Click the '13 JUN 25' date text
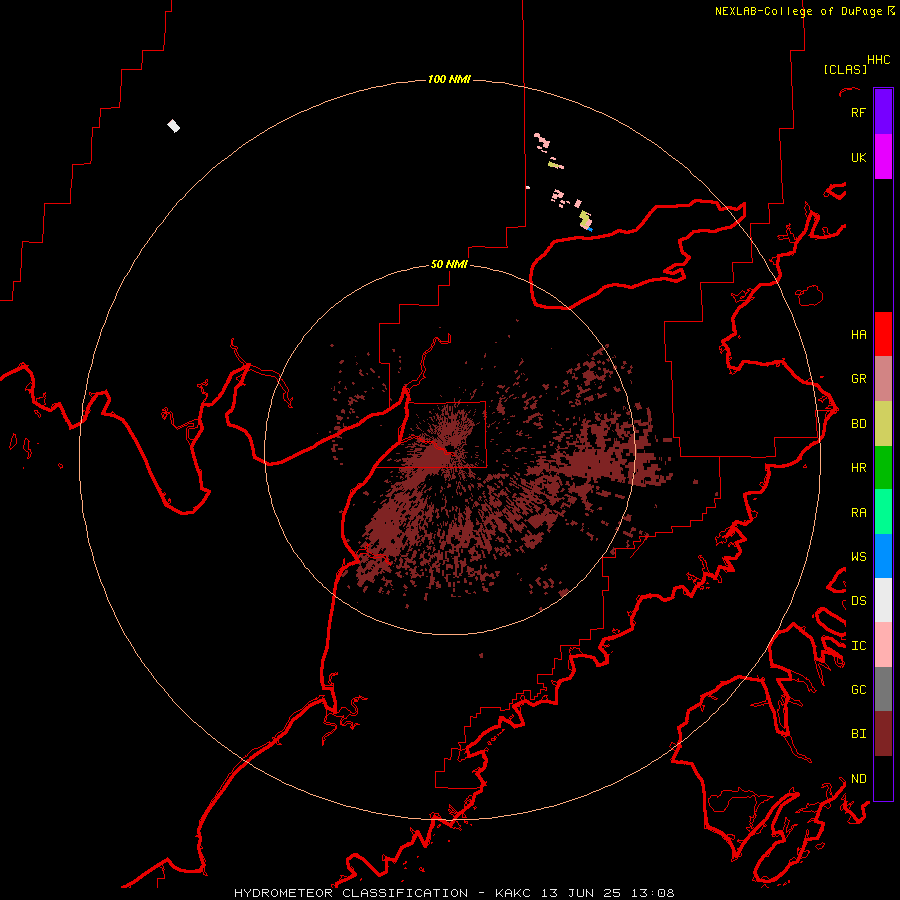 (x=581, y=893)
